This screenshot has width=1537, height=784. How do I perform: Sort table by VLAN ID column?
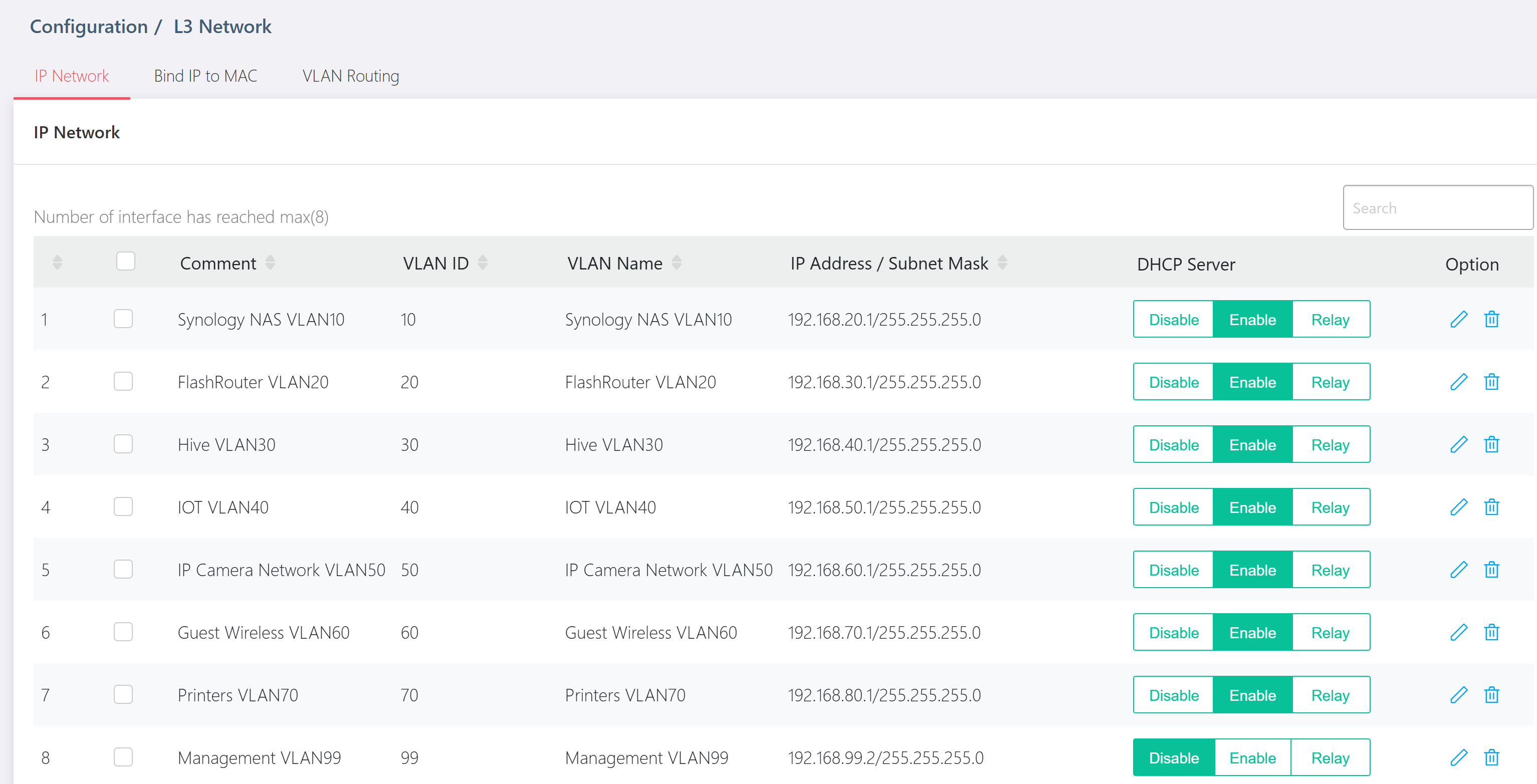pyautogui.click(x=483, y=263)
